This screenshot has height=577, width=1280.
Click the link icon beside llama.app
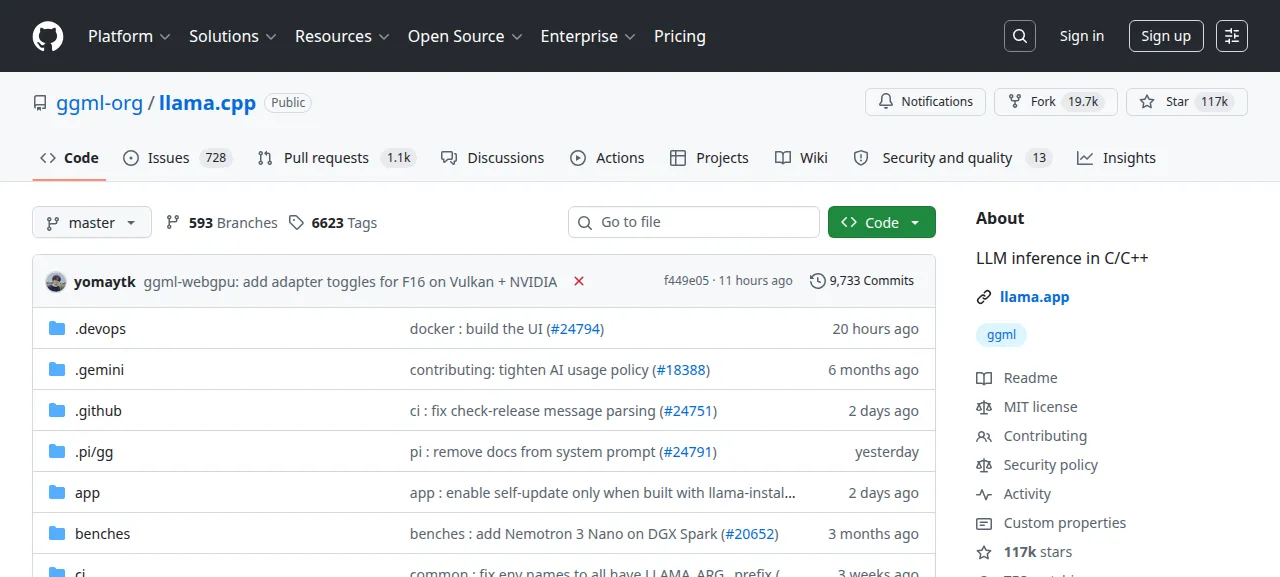[984, 297]
